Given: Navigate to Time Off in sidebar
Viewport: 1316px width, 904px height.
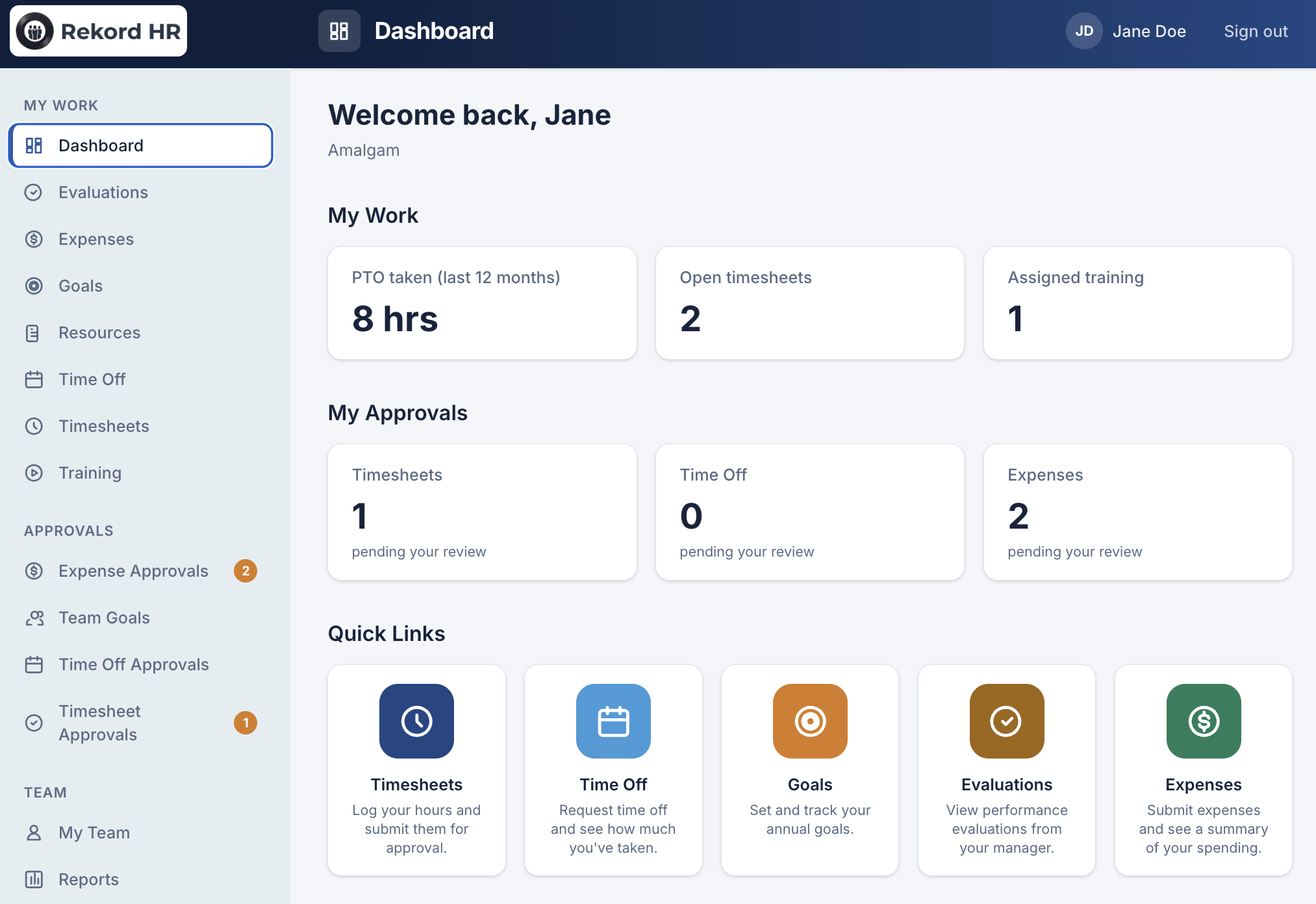Looking at the screenshot, I should click(141, 379).
